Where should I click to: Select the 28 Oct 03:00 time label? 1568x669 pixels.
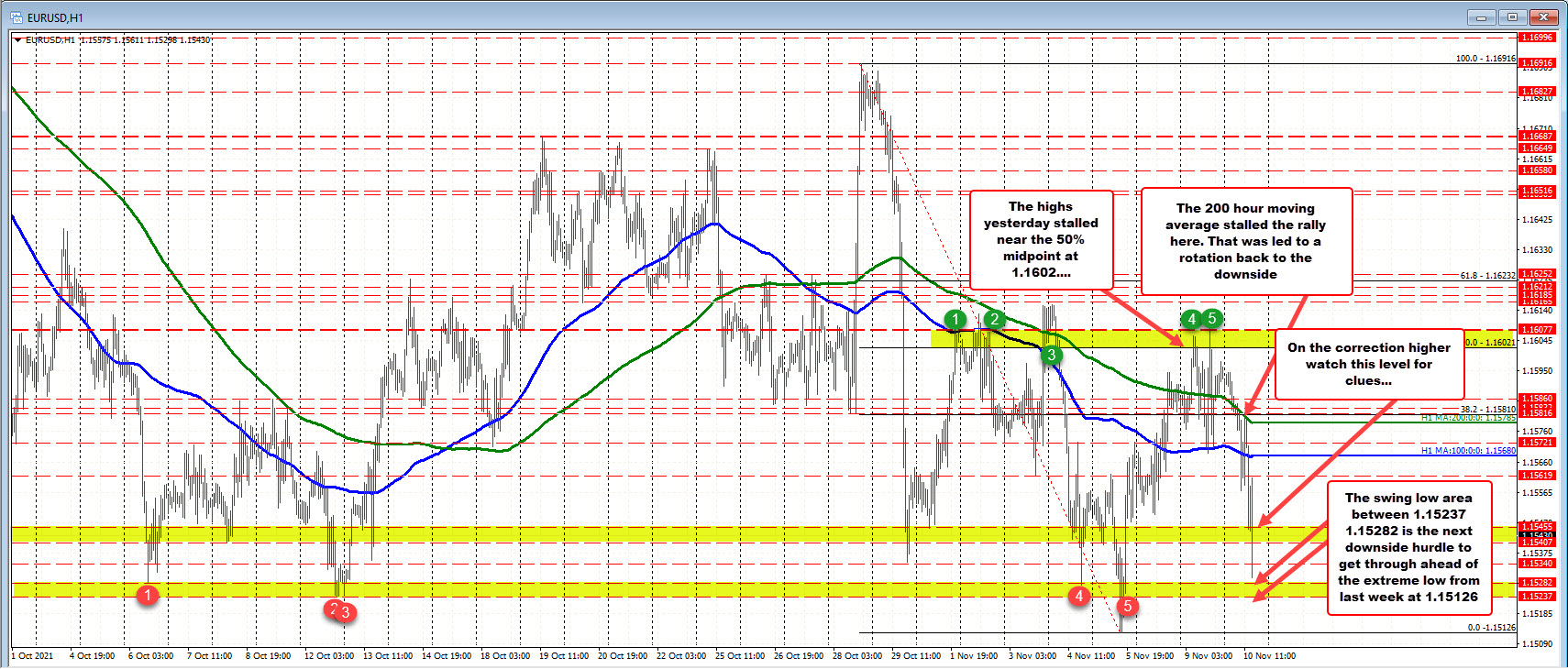click(x=856, y=656)
